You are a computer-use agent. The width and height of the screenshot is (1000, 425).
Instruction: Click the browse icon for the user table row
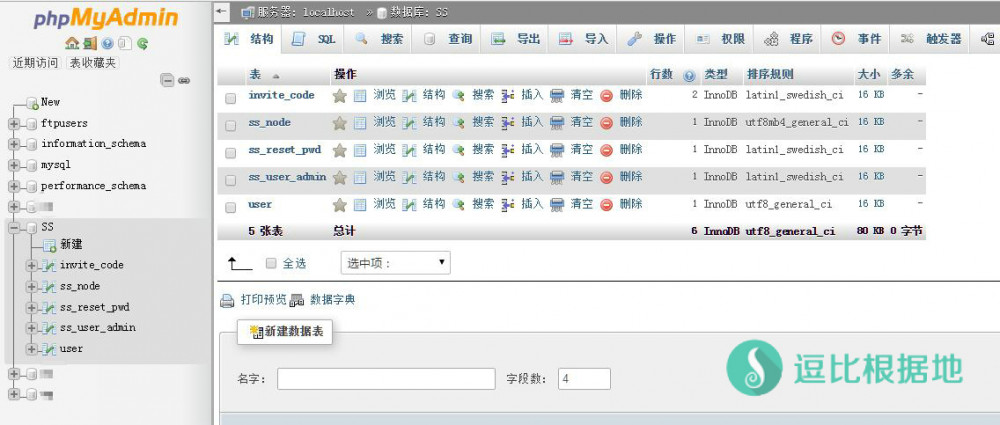tap(360, 204)
